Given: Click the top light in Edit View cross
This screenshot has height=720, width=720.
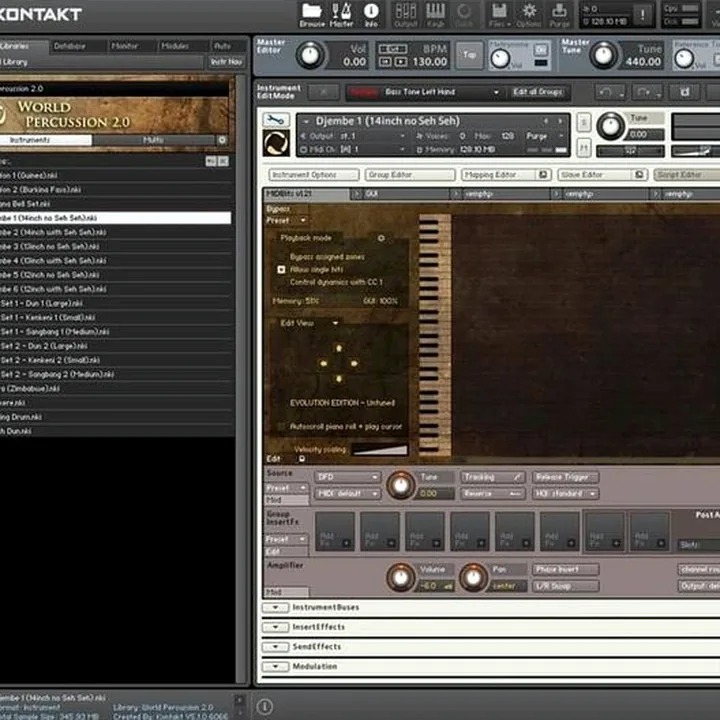Looking at the screenshot, I should pyautogui.click(x=339, y=348).
